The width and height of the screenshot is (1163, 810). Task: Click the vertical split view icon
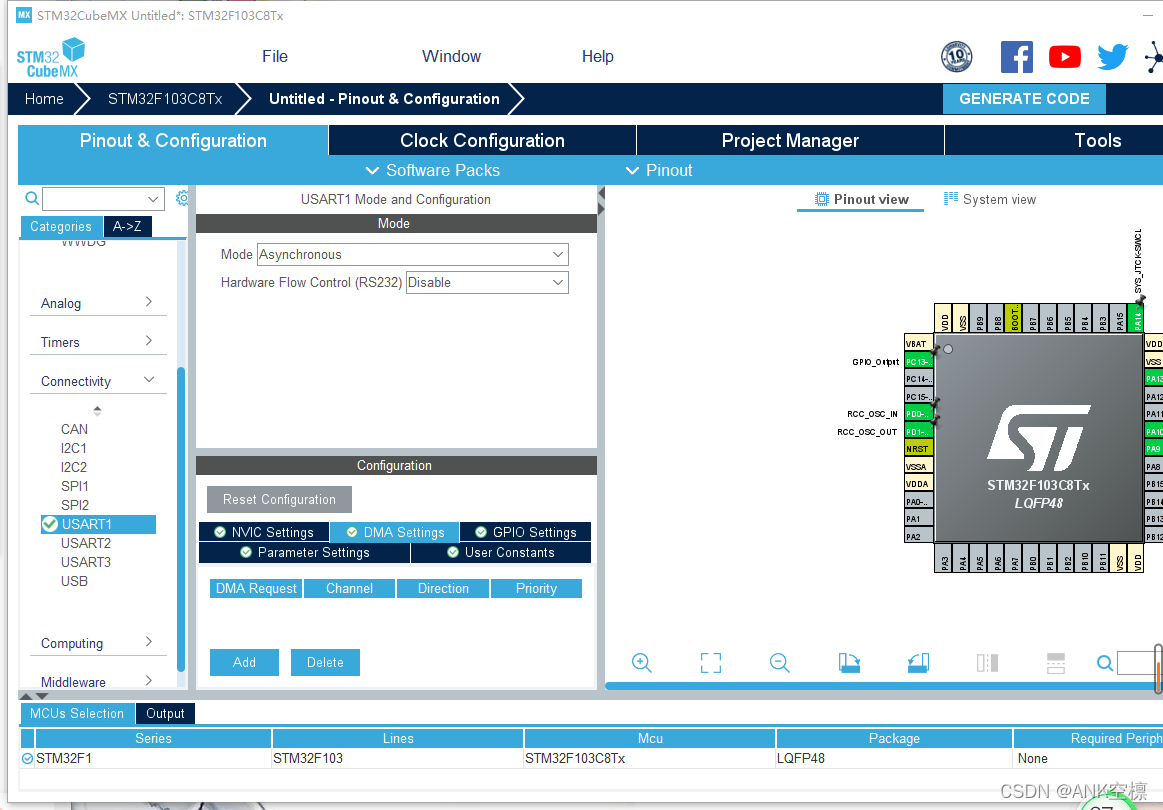[x=987, y=662]
